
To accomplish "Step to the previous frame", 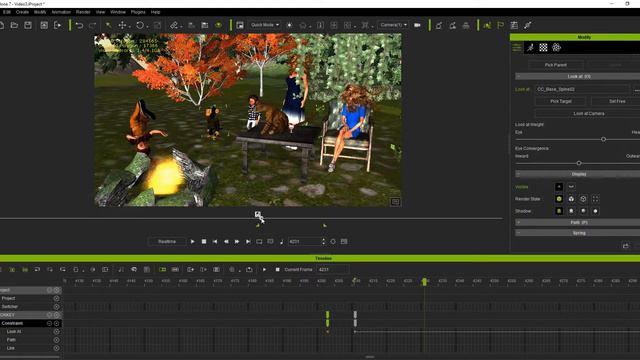I will [226, 242].
